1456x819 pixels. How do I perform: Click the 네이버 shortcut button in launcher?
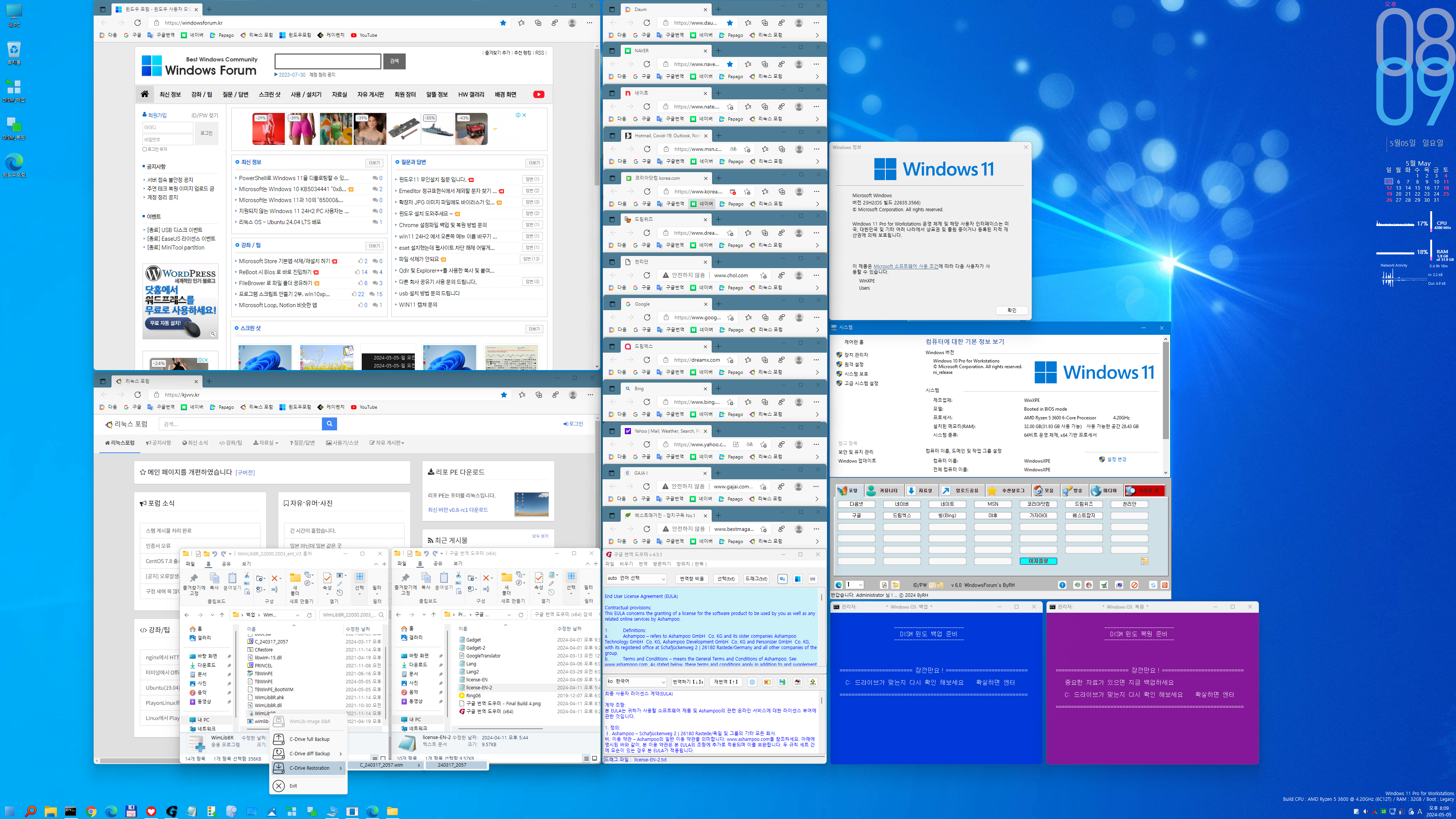[902, 504]
